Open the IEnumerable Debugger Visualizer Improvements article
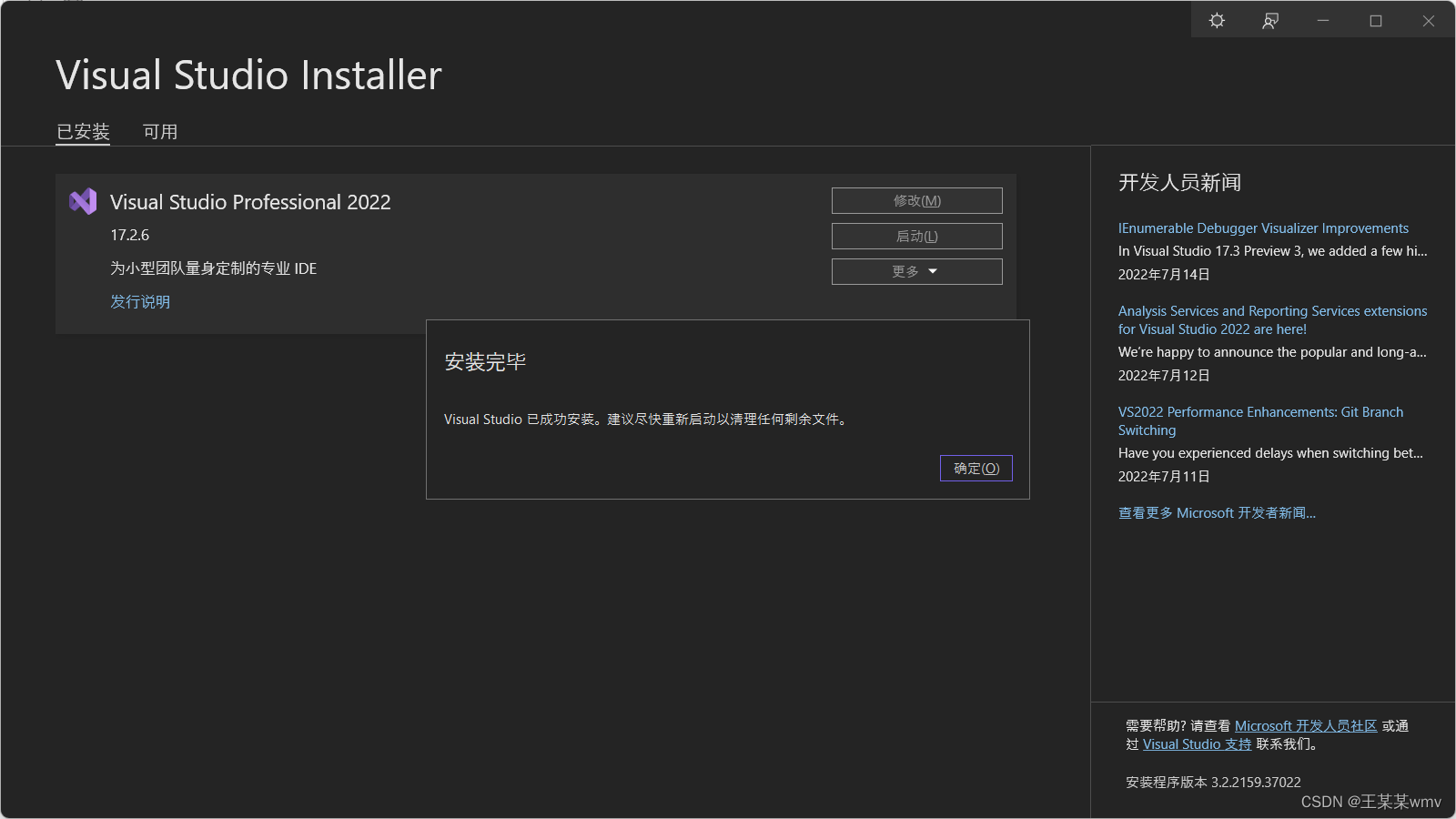 click(1263, 227)
